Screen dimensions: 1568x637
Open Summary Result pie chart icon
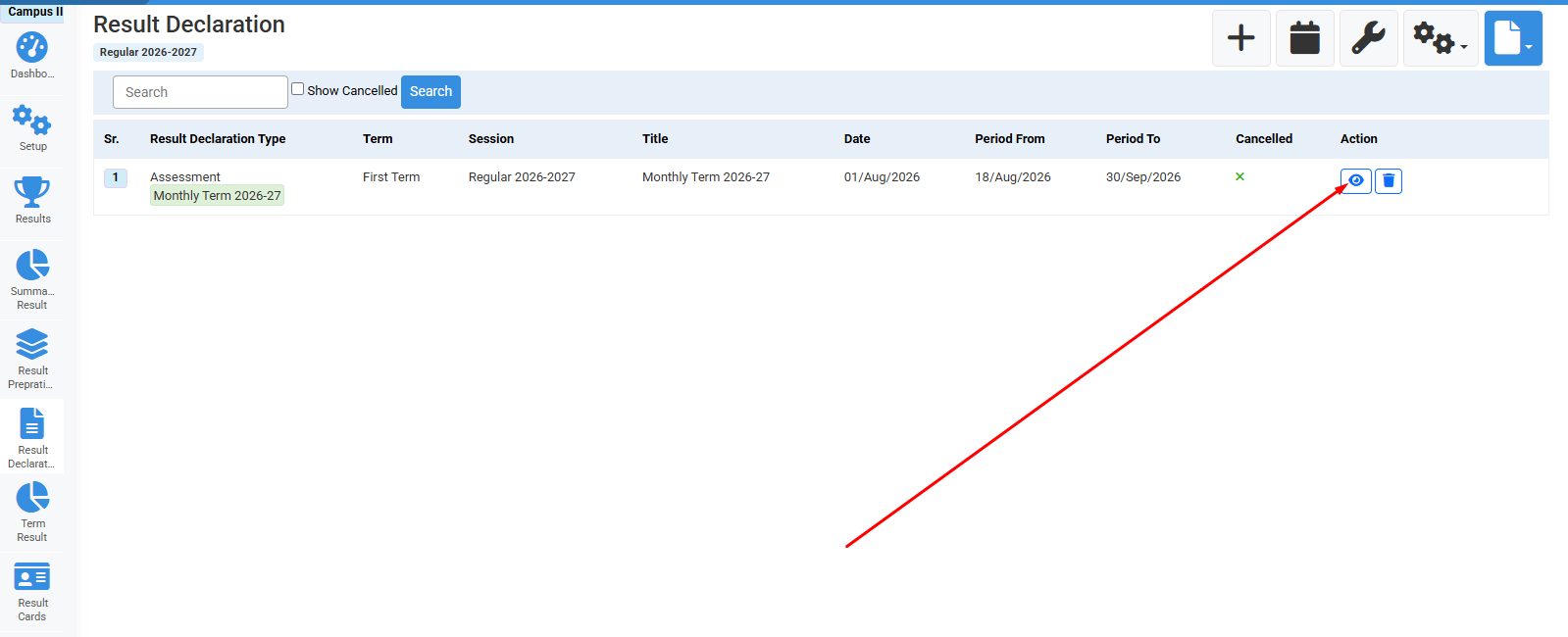(x=32, y=265)
